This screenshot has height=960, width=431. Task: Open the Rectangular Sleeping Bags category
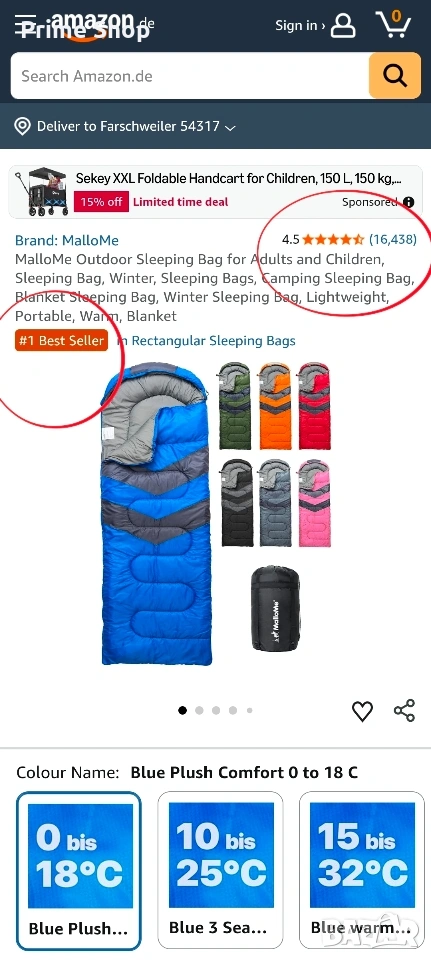[214, 341]
